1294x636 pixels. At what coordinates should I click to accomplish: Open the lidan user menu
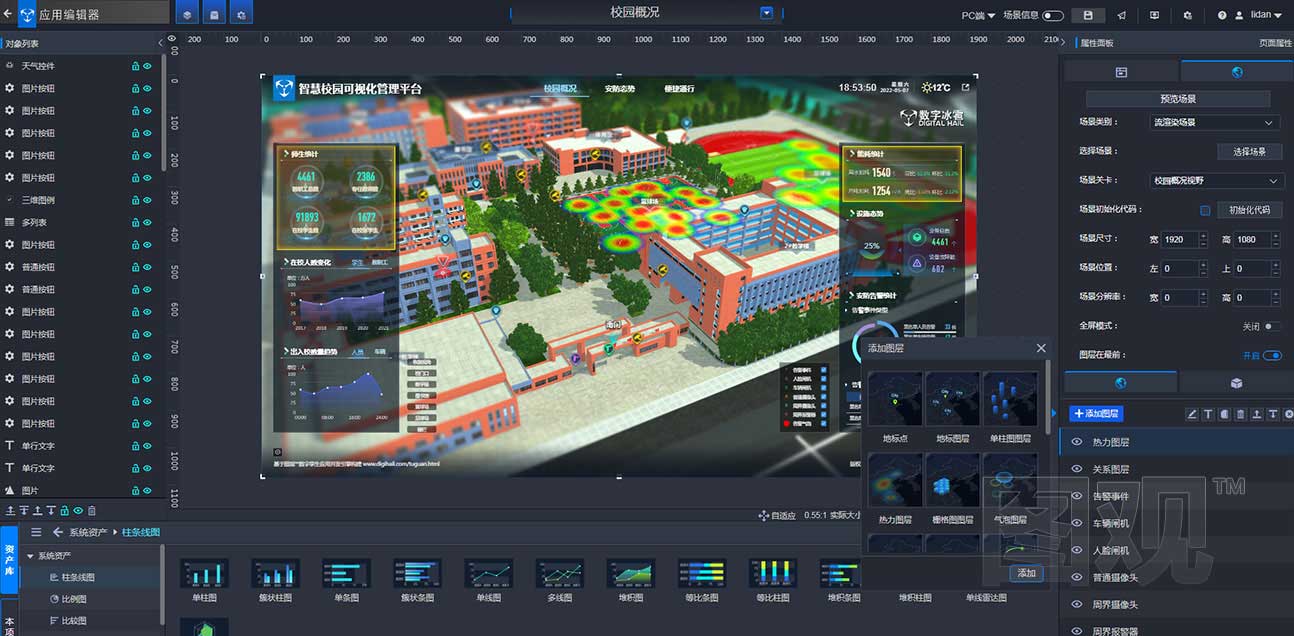click(1265, 15)
